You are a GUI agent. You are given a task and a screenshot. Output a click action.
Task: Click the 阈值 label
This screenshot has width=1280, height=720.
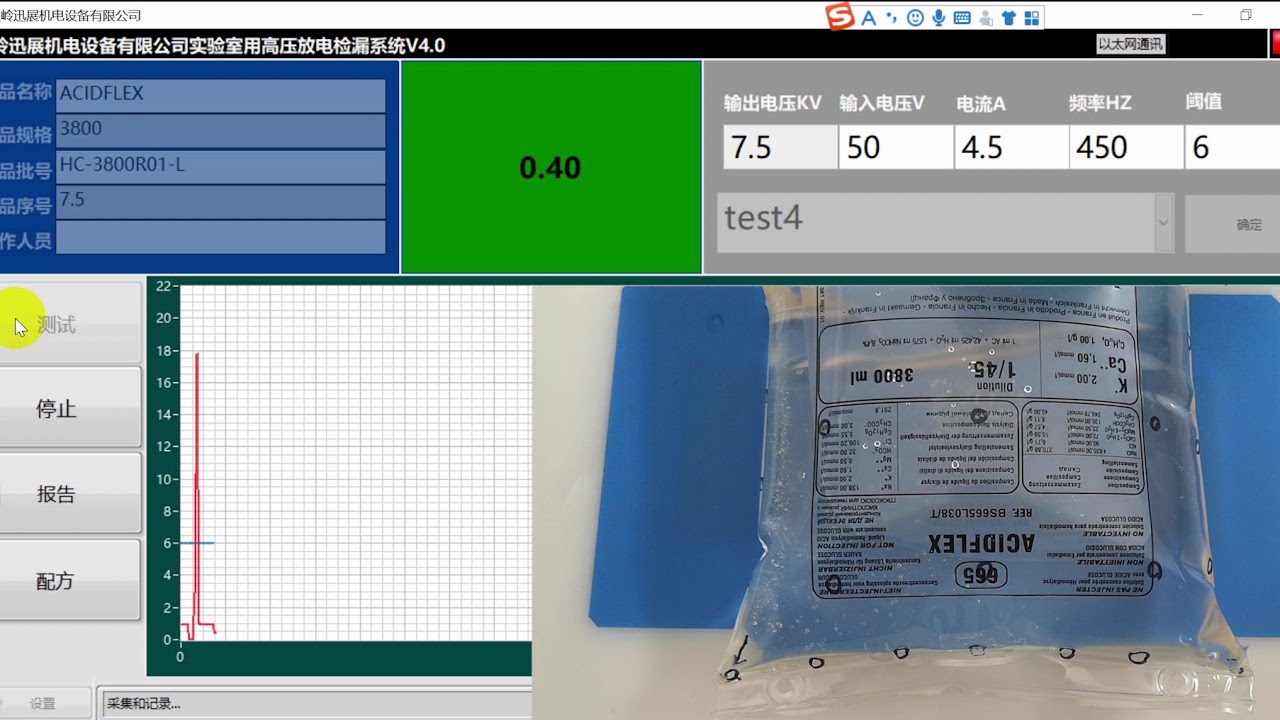(1204, 102)
